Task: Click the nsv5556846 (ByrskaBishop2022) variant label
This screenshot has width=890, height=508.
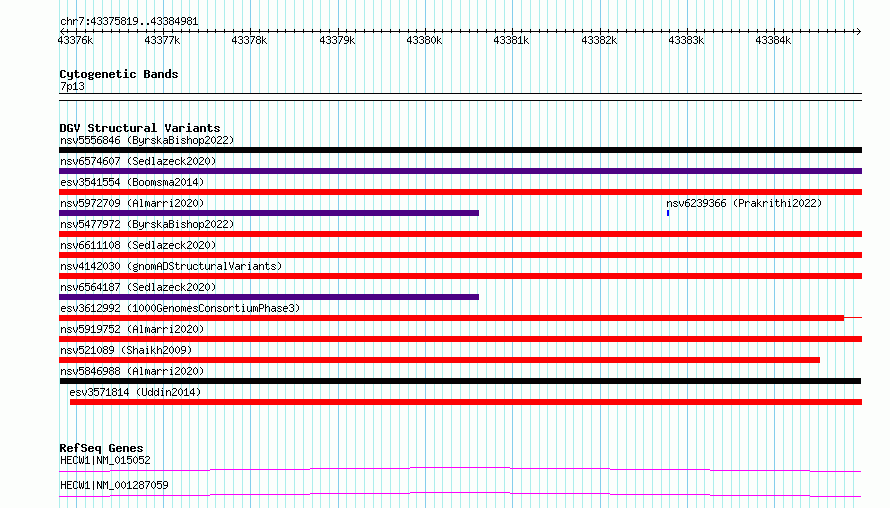Action: click(x=147, y=140)
